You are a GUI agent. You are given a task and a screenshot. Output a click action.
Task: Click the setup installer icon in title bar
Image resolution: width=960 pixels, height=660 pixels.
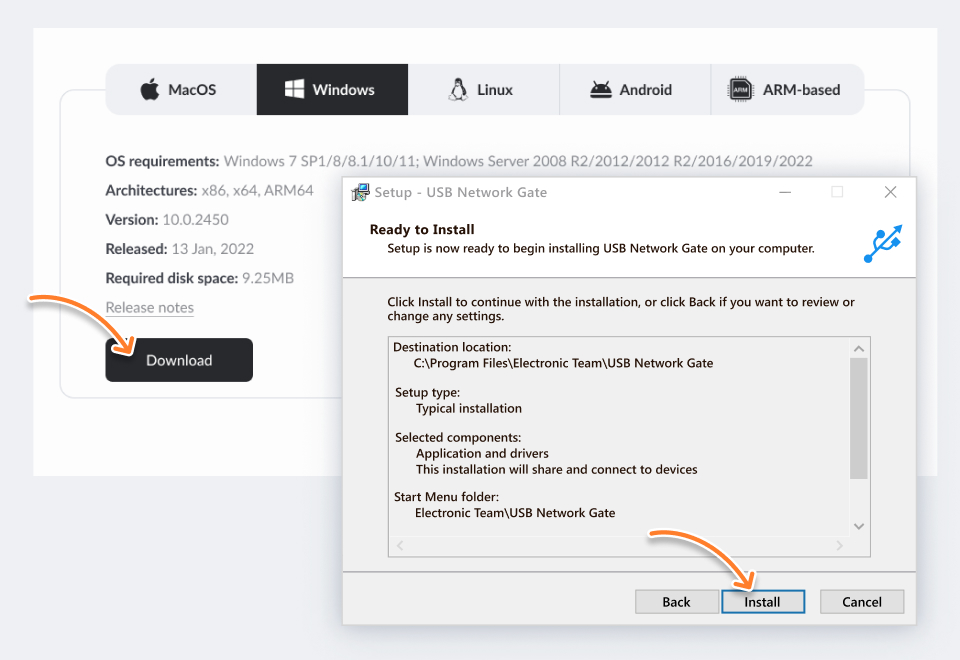[361, 192]
